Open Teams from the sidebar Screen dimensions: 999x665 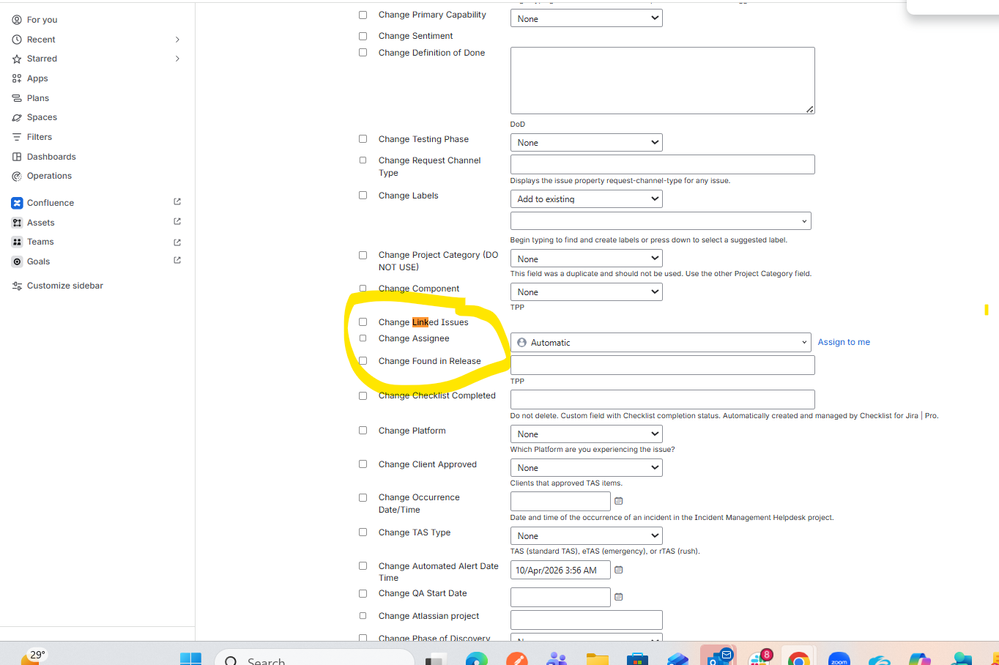pos(40,242)
